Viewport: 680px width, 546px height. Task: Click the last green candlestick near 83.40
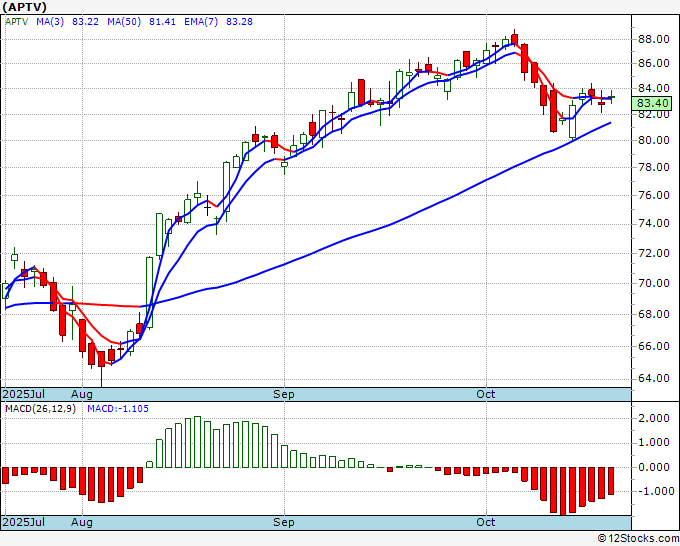611,97
